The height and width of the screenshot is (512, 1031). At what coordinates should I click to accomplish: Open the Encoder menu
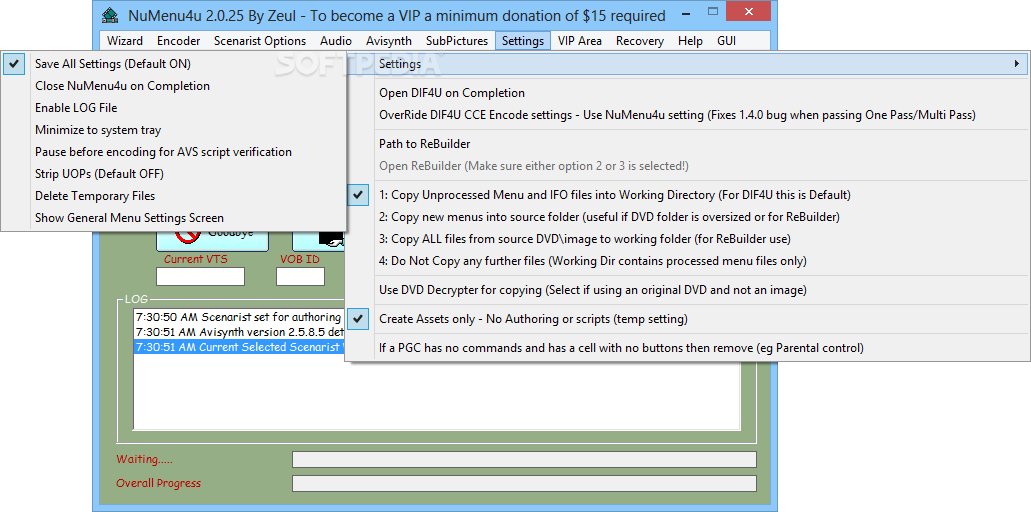coord(178,41)
